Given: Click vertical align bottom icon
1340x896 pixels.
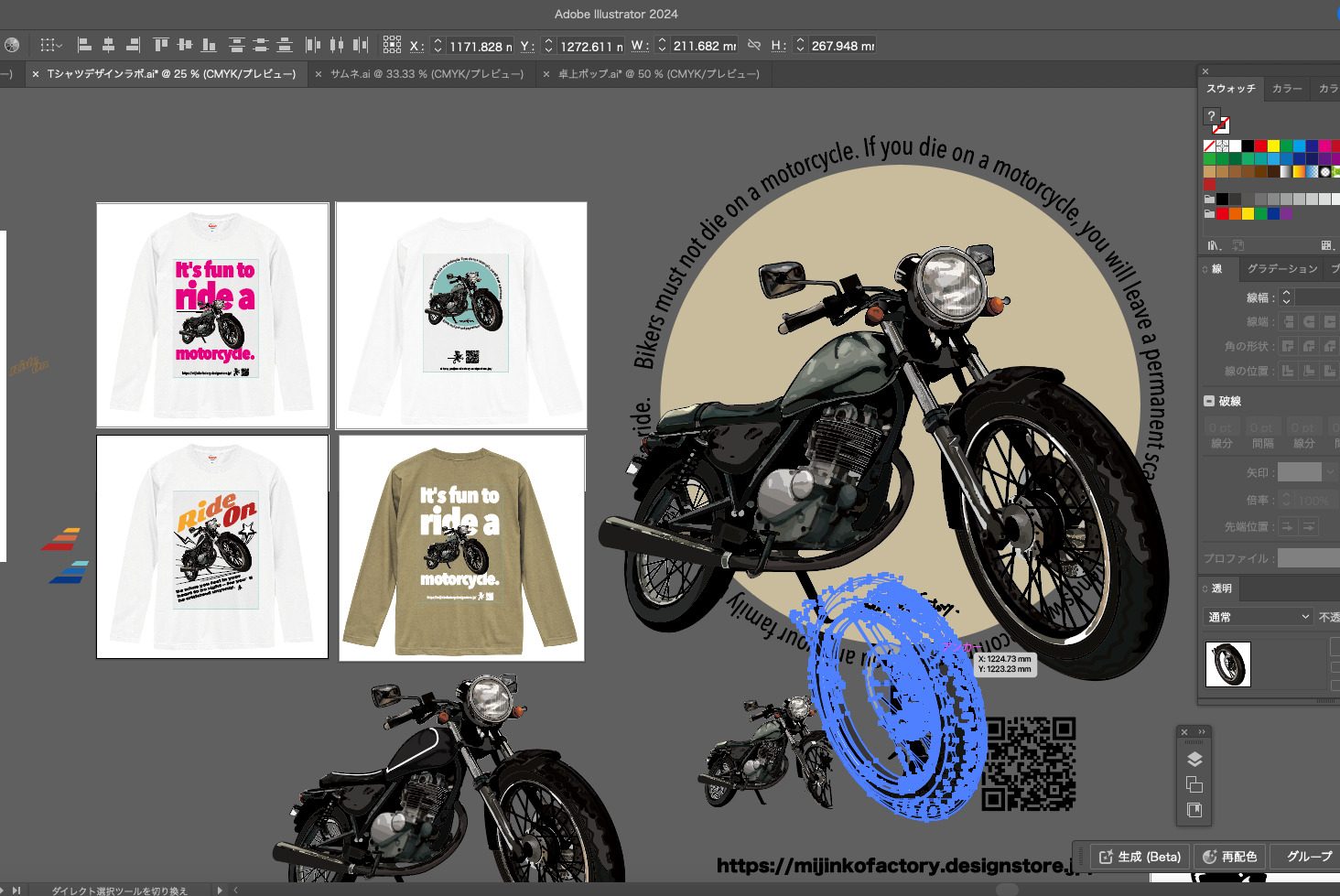Looking at the screenshot, I should (x=209, y=45).
